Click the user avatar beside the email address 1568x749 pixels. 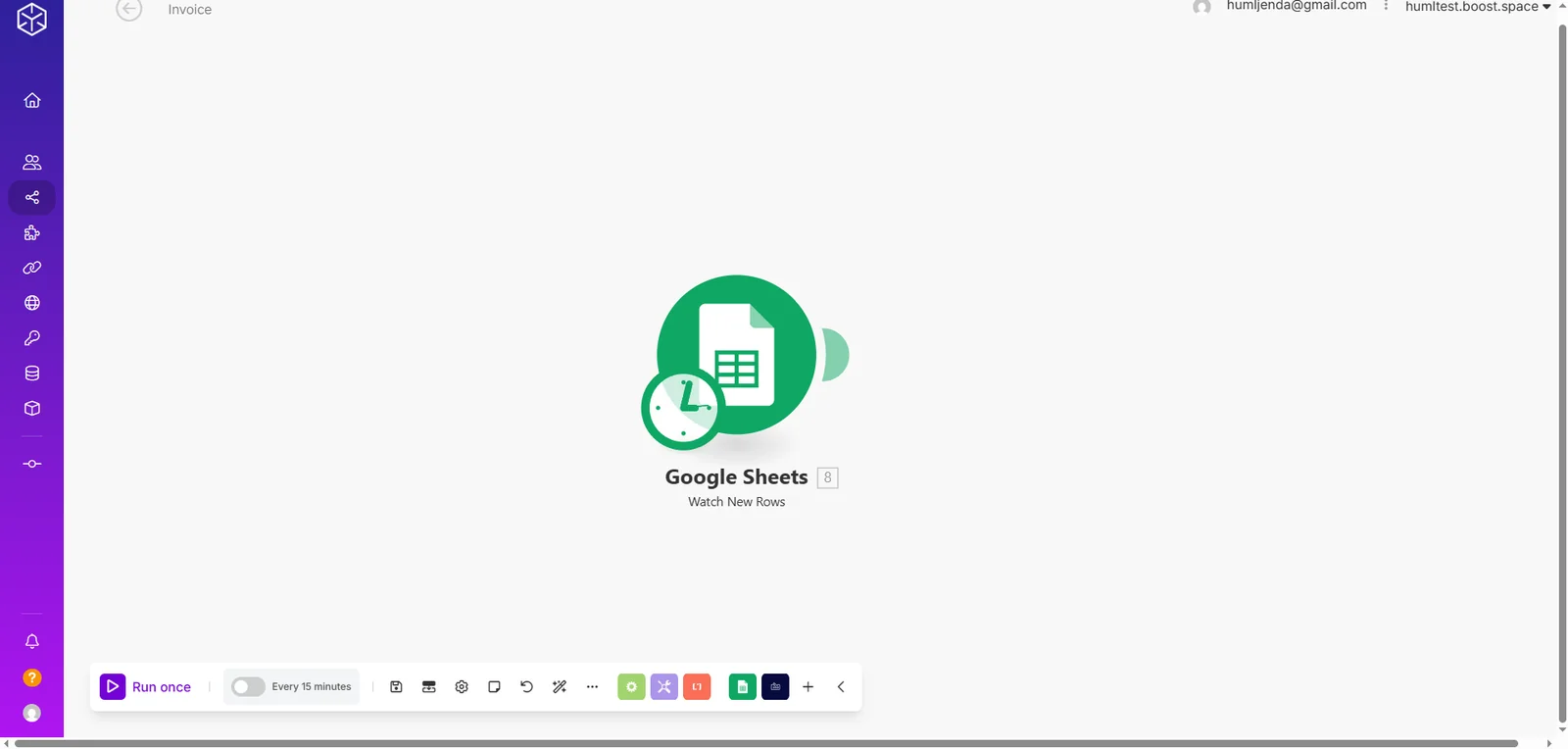click(x=1201, y=7)
